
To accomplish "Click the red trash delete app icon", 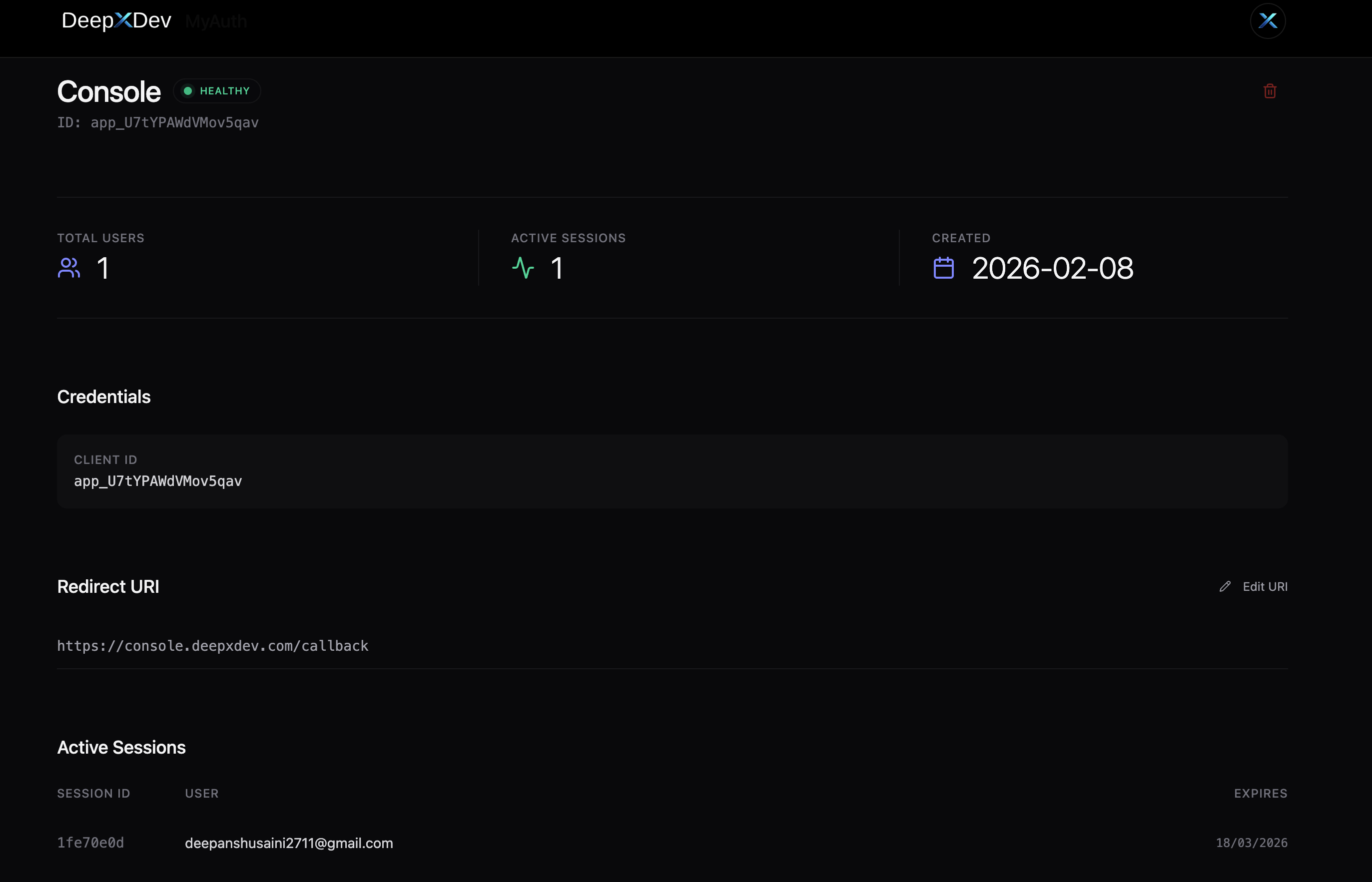I will [1270, 91].
